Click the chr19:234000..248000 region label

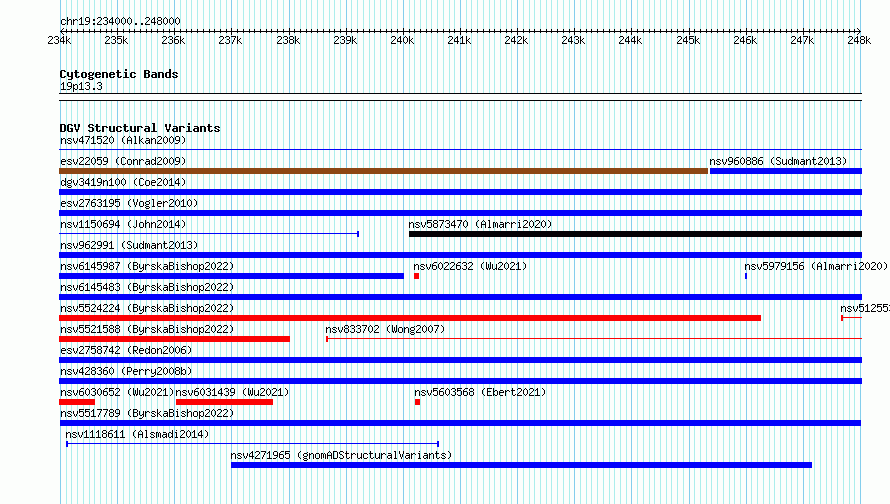tap(120, 21)
